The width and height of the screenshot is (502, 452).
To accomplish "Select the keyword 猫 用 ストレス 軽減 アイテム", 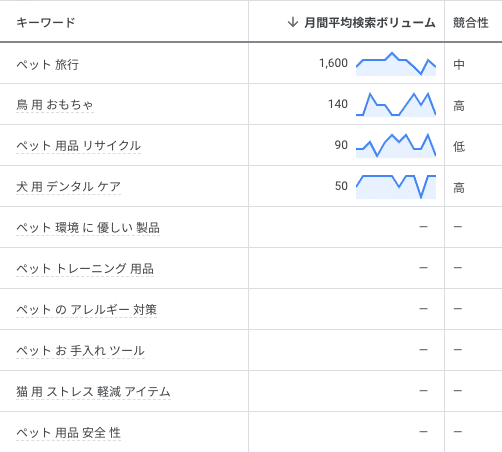I will coord(93,392).
